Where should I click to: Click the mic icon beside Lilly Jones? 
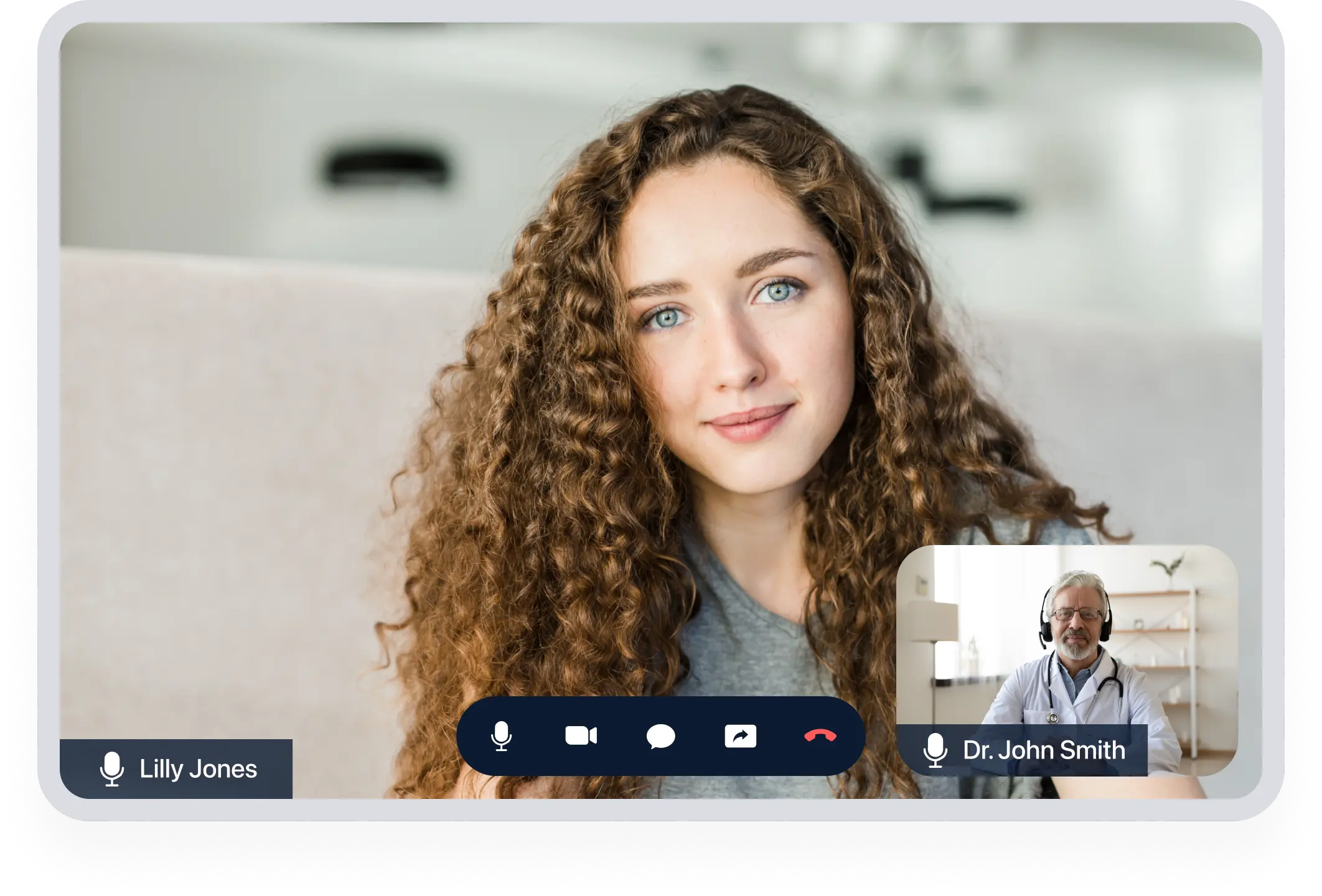pos(112,769)
